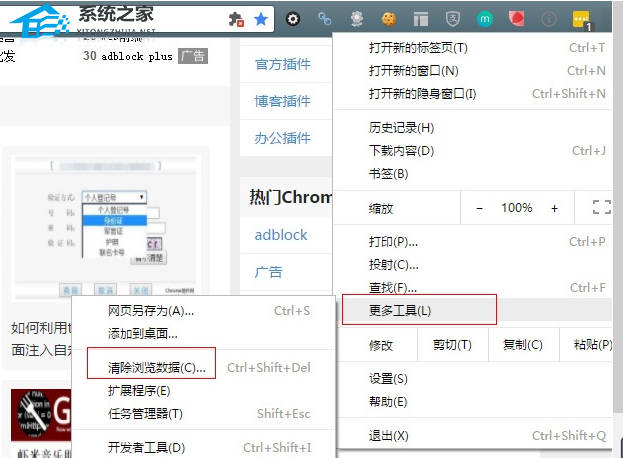The width and height of the screenshot is (623, 458).
Task: Open the yellow extension icon with badge 1
Action: (x=582, y=20)
